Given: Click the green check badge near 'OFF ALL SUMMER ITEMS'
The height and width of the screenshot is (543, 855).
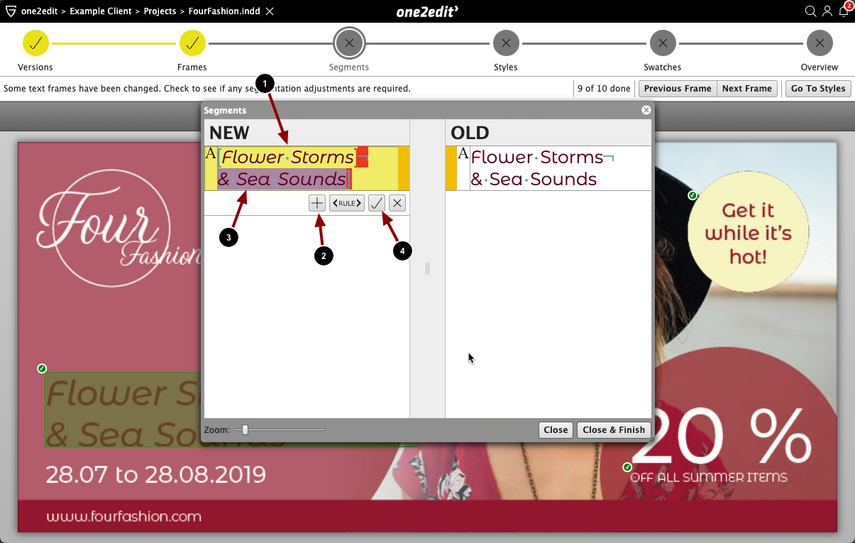Looking at the screenshot, I should (x=627, y=467).
